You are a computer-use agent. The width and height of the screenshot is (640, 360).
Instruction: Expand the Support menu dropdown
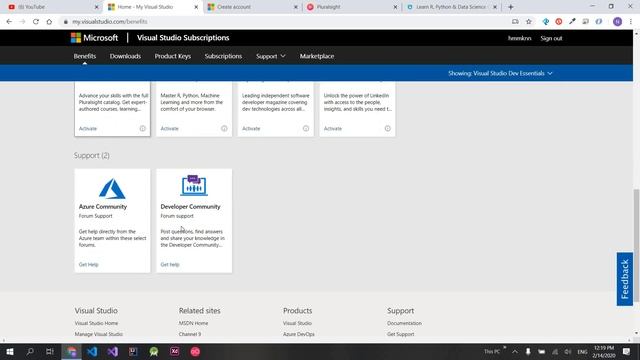click(271, 56)
